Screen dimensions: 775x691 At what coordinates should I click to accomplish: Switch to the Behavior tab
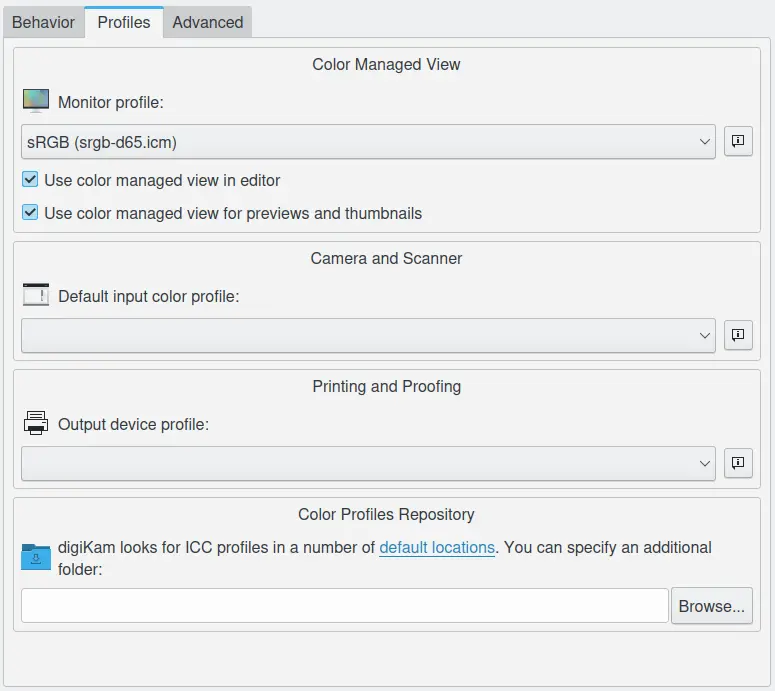tap(43, 22)
